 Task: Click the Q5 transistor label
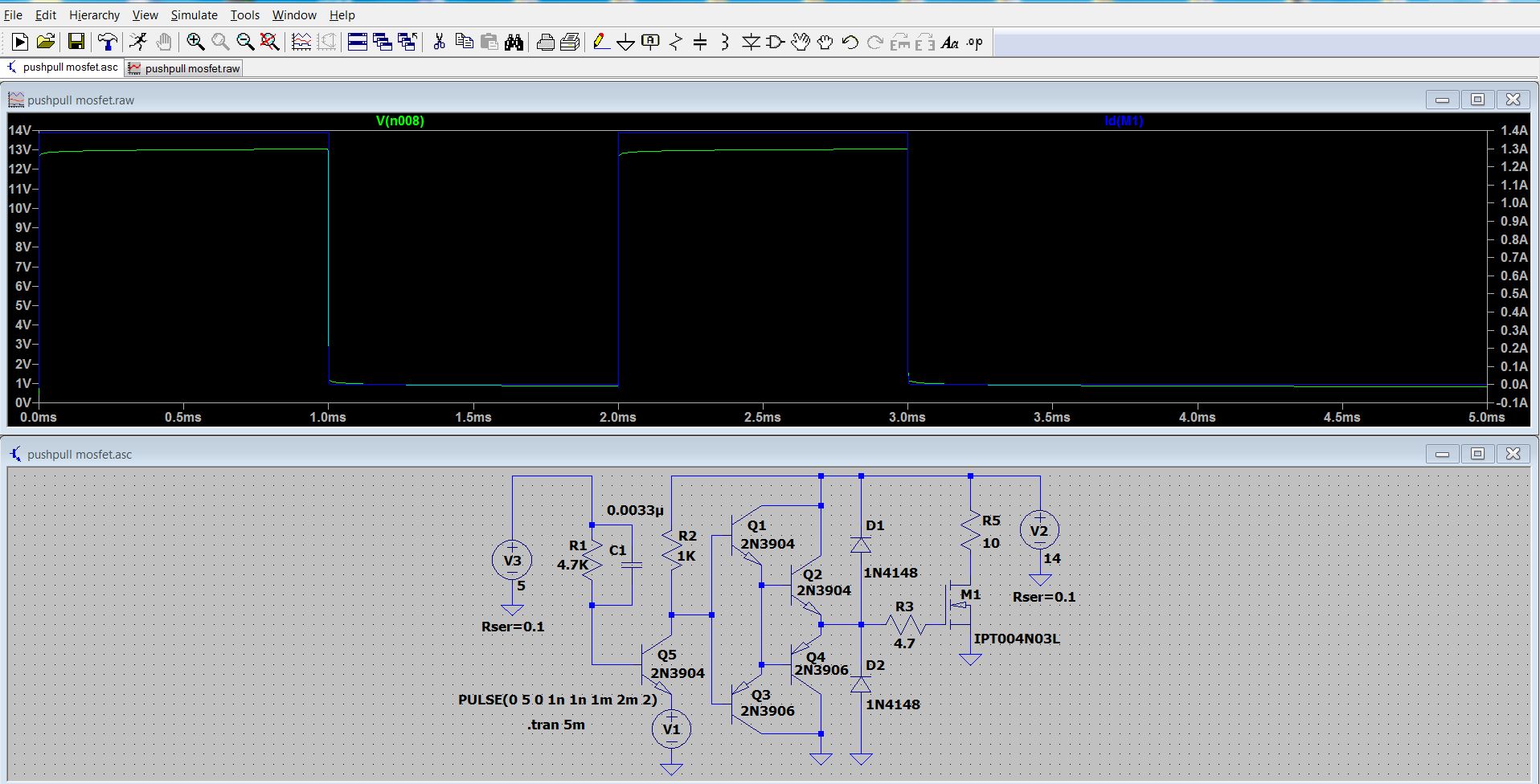(666, 655)
